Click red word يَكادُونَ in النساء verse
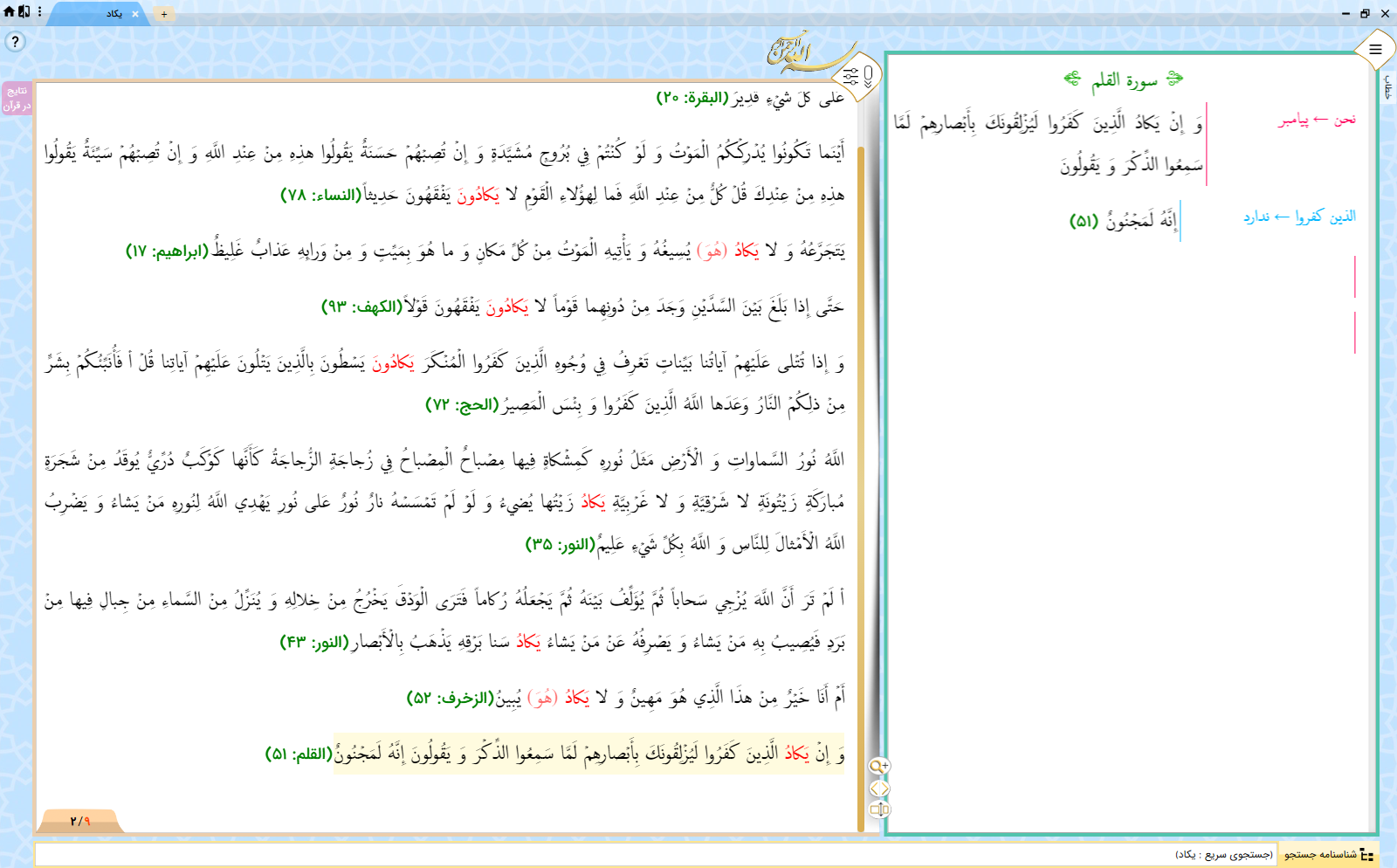Screen dimensions: 1397x868 [x=478, y=195]
